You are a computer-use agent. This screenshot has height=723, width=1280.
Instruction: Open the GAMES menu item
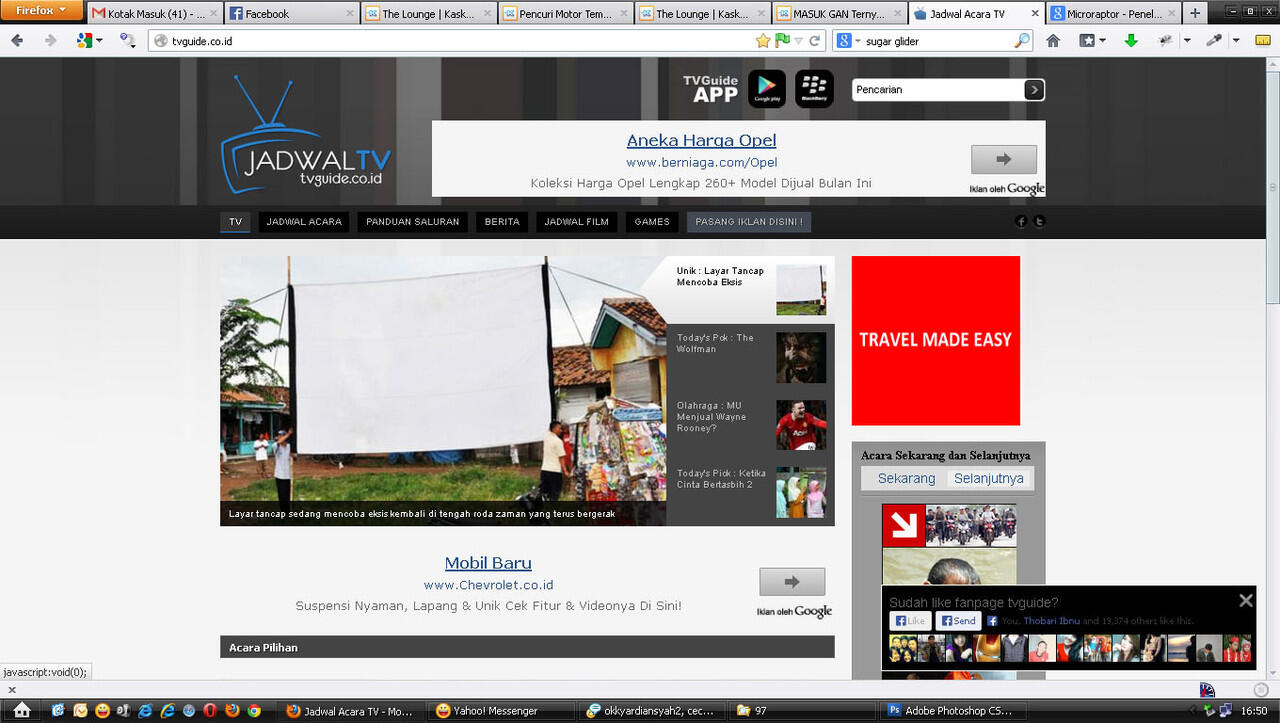pyautogui.click(x=652, y=222)
